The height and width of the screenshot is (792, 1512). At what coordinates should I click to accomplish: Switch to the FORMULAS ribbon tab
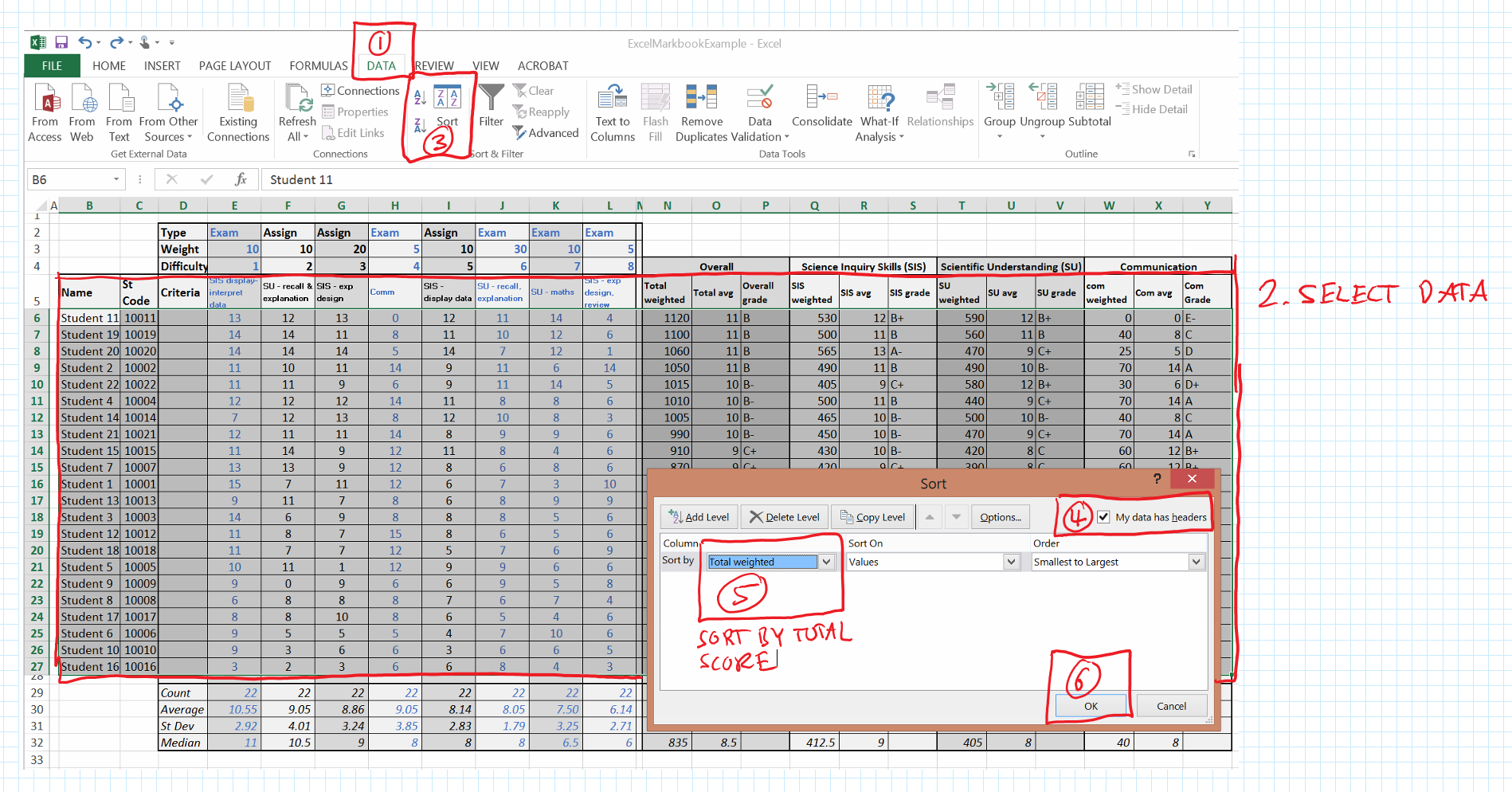[318, 66]
